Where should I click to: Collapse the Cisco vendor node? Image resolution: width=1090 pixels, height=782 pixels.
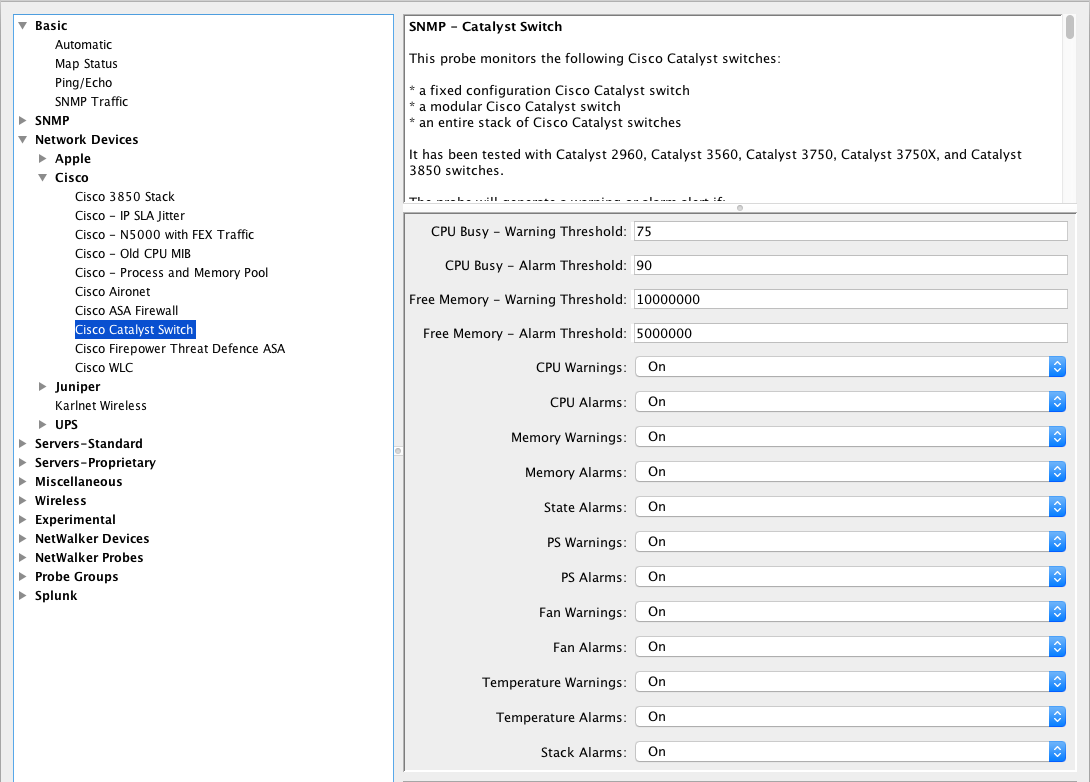(x=43, y=178)
